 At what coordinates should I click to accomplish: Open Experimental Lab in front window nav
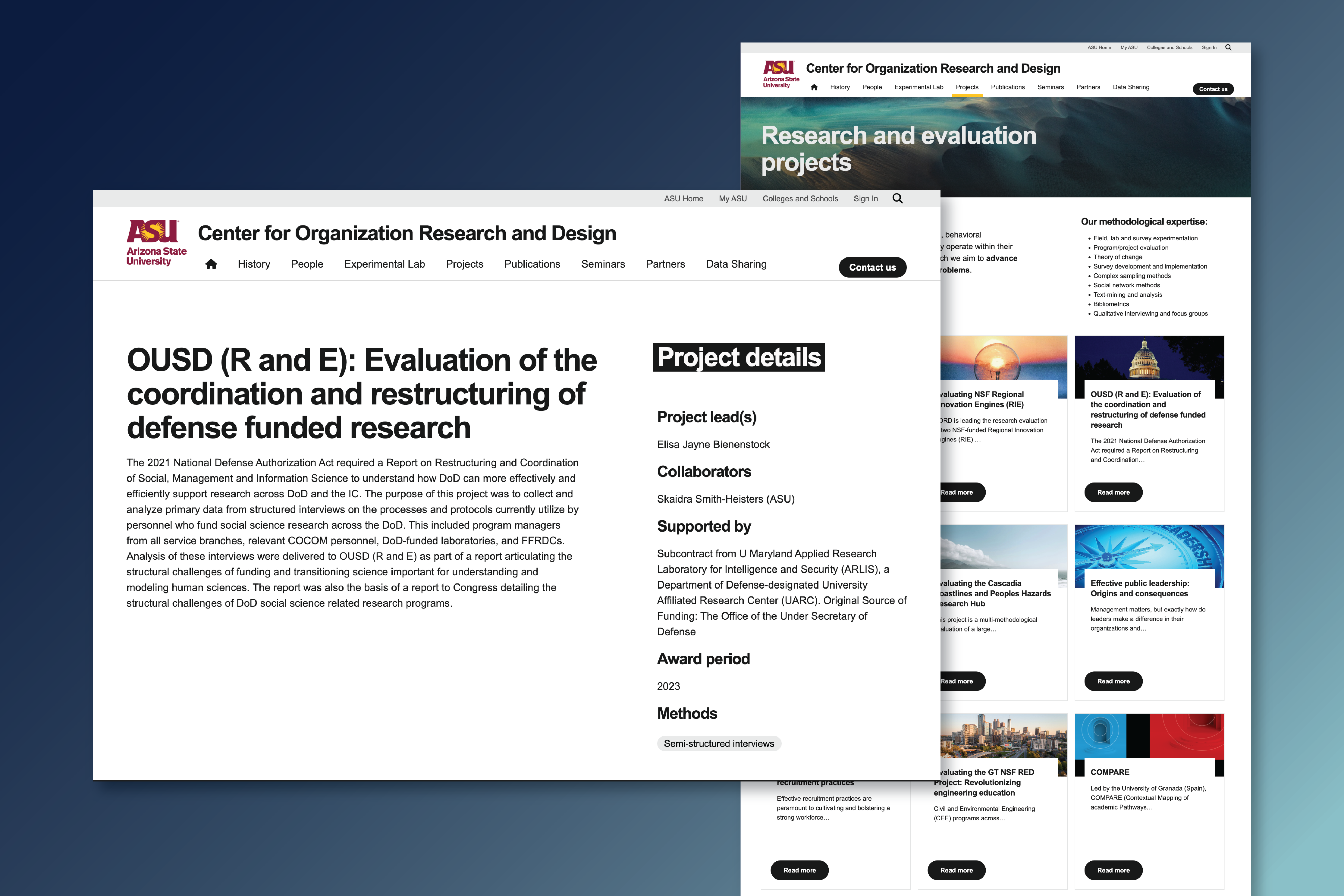385,264
